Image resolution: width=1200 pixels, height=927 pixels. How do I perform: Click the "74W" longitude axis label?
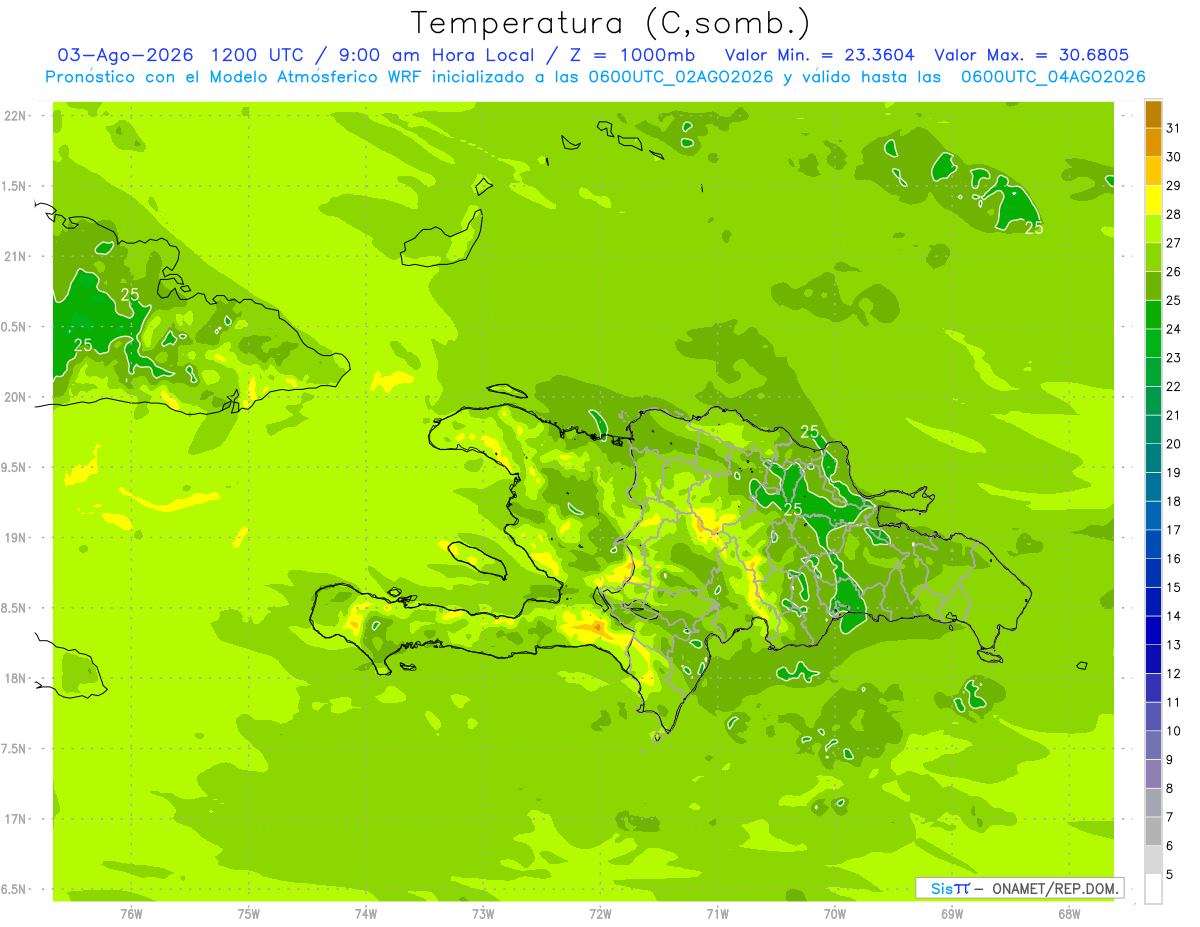(366, 914)
